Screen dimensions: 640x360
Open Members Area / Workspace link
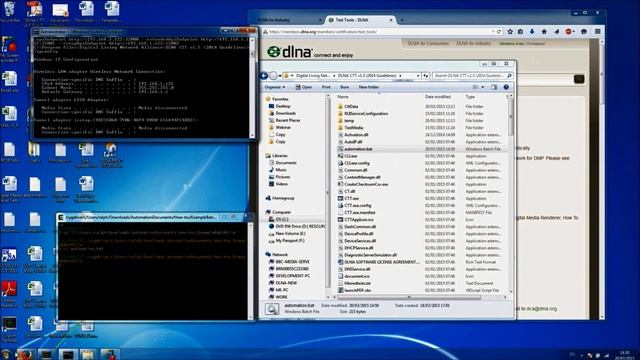tap(522, 44)
